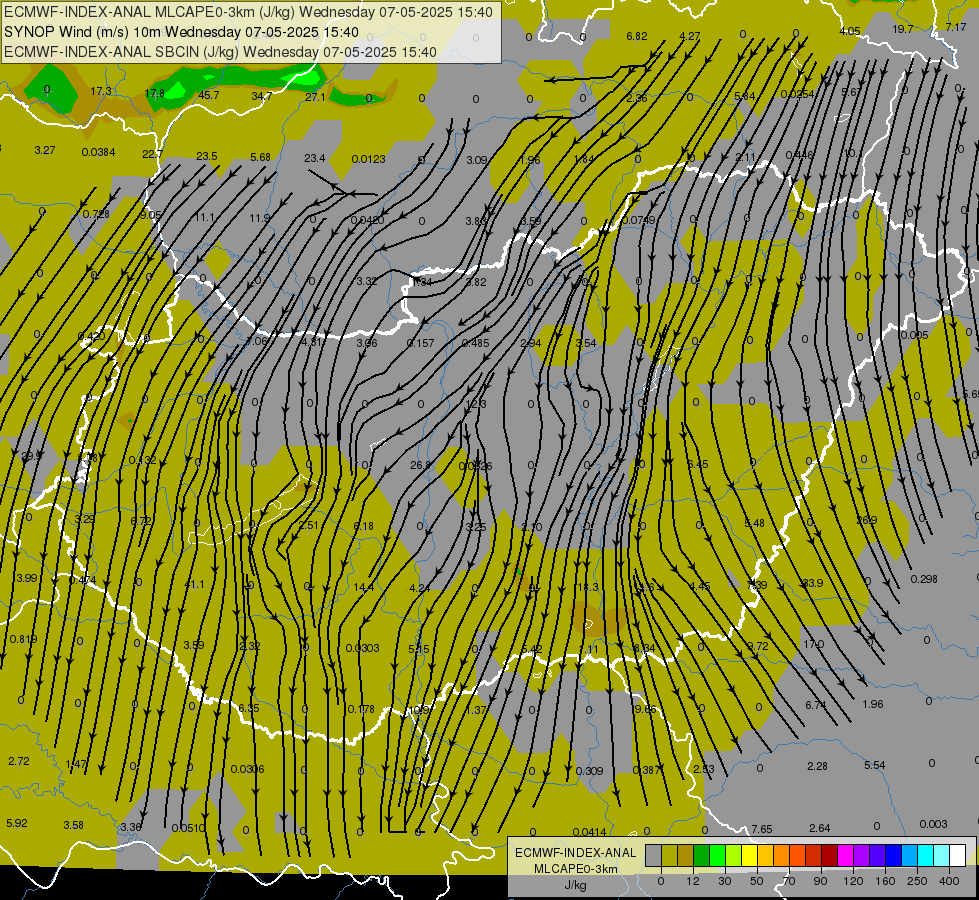Click the map value 7.65
This screenshot has height=900, width=979.
tap(762, 829)
